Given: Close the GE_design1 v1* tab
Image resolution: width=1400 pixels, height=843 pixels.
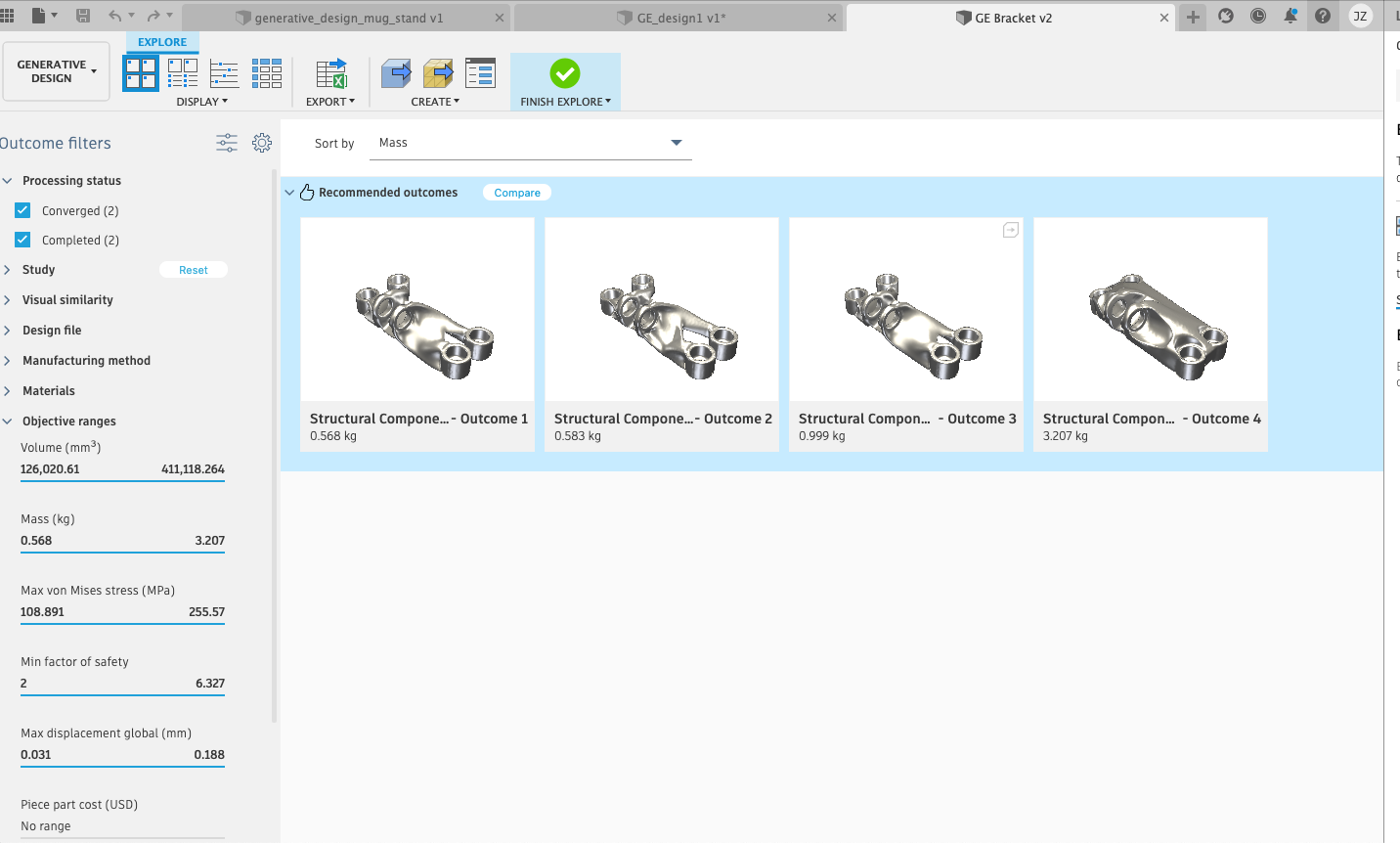Looking at the screenshot, I should point(832,18).
